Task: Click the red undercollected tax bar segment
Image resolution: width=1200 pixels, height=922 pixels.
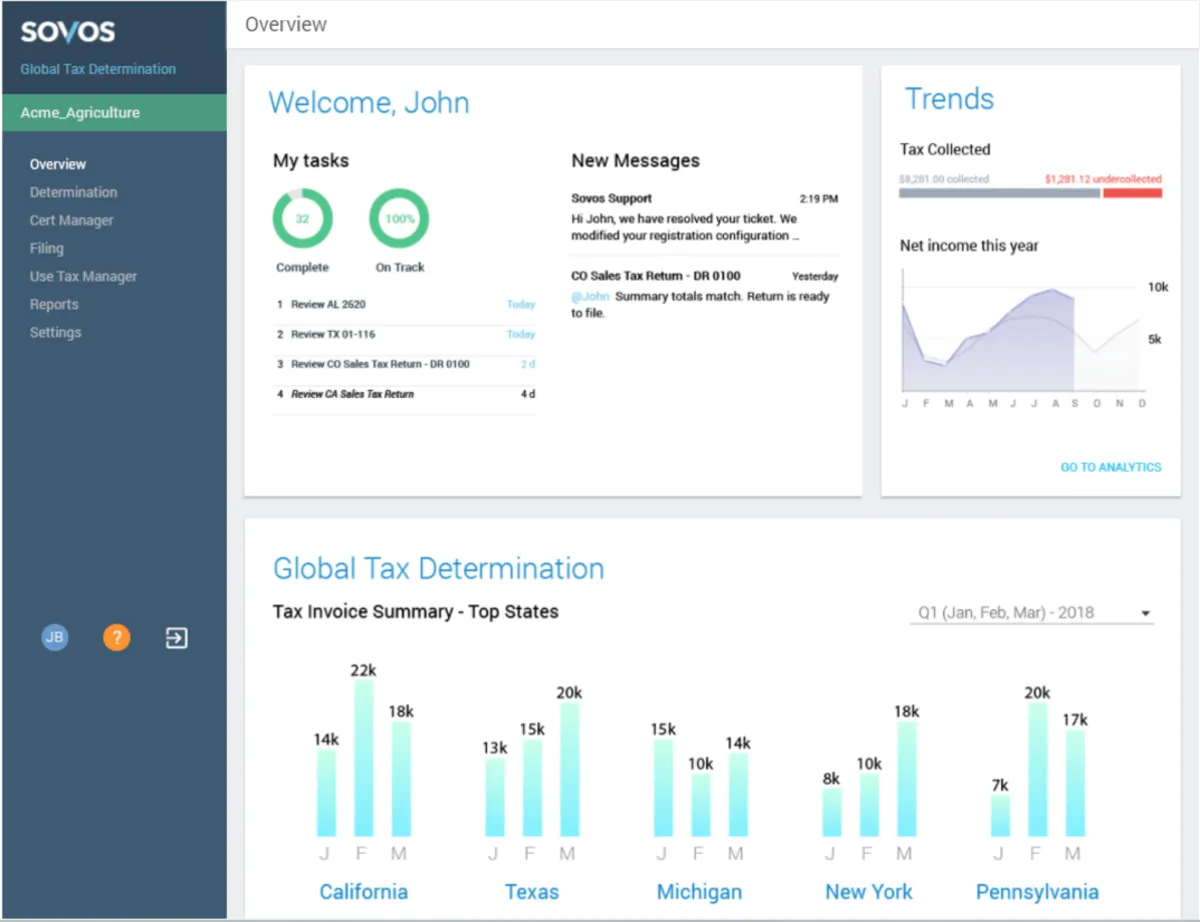Action: click(x=1132, y=193)
